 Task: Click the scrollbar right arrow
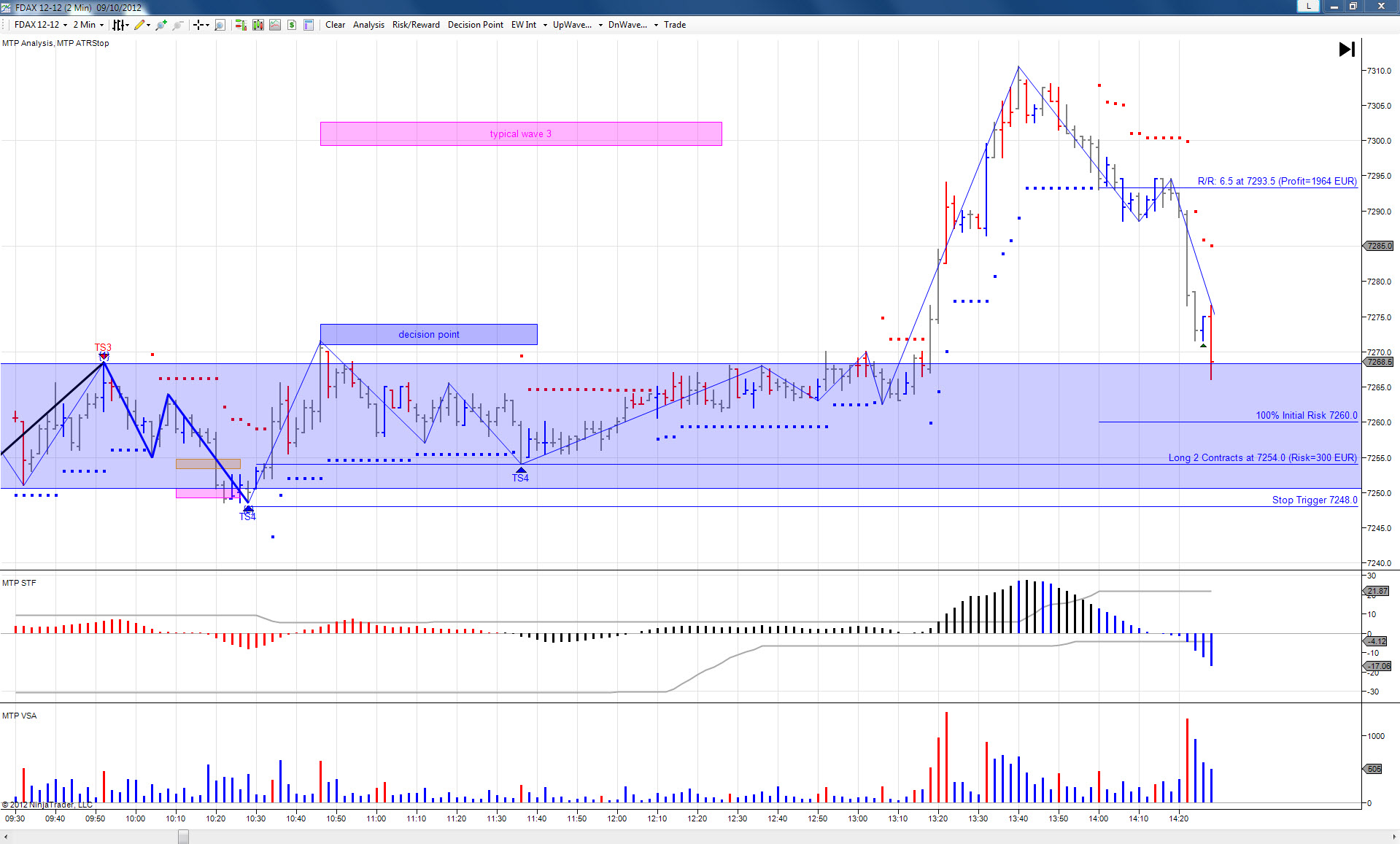pos(1394,837)
